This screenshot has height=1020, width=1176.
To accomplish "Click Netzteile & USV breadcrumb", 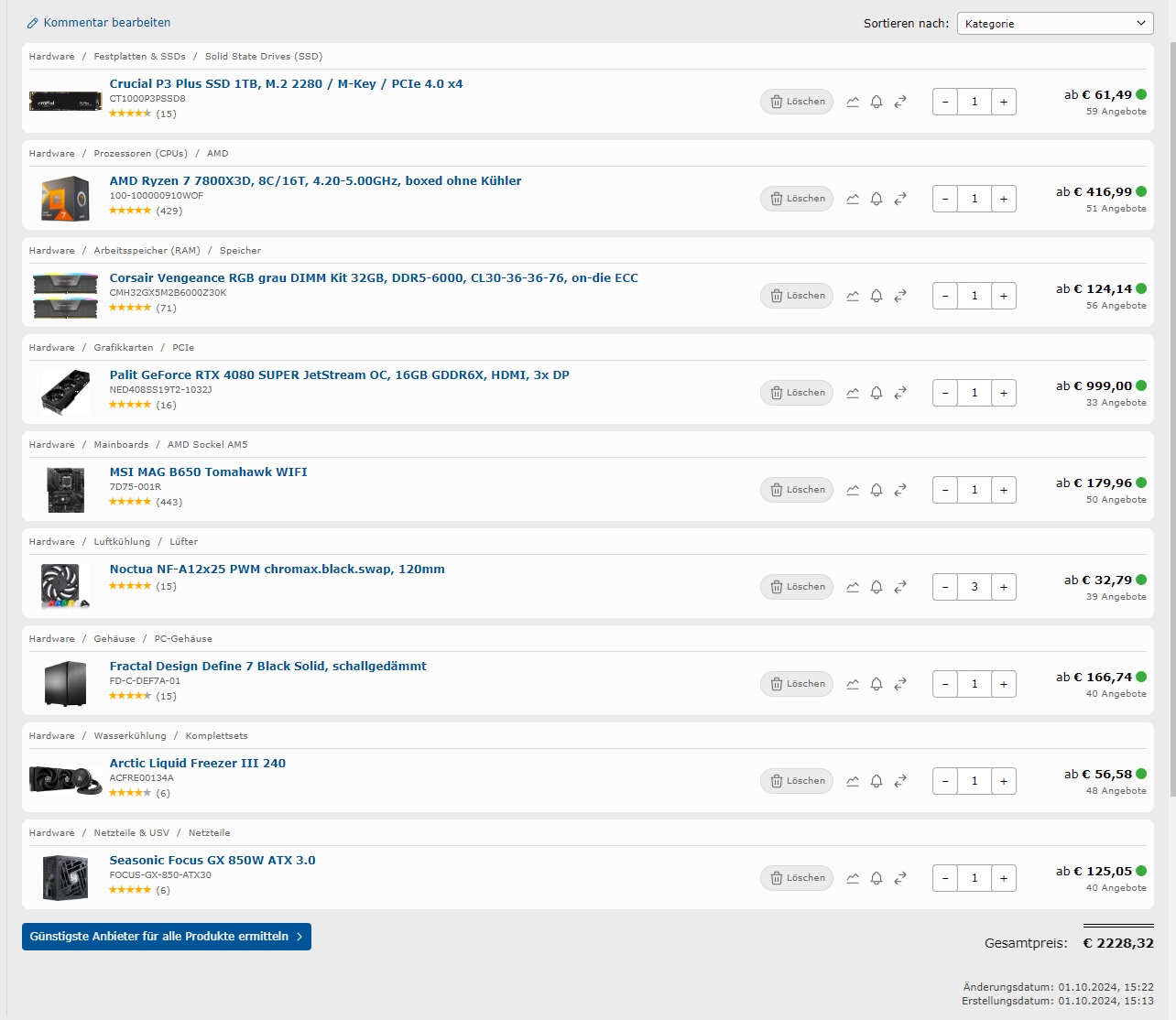I will tap(131, 833).
